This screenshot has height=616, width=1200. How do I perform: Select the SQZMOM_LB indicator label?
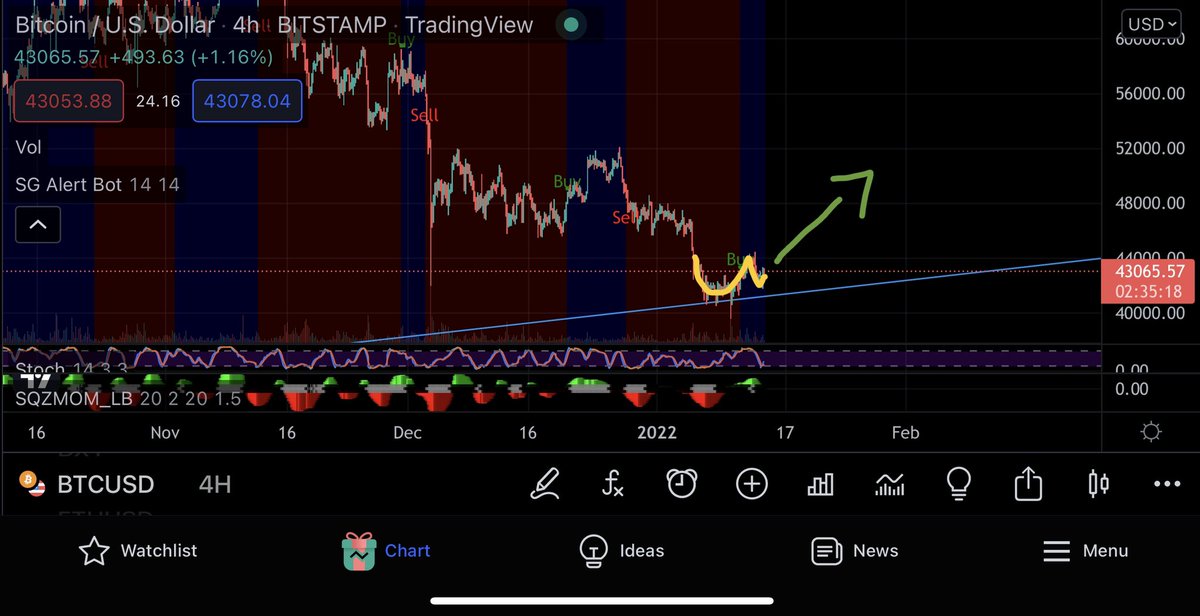[128, 399]
